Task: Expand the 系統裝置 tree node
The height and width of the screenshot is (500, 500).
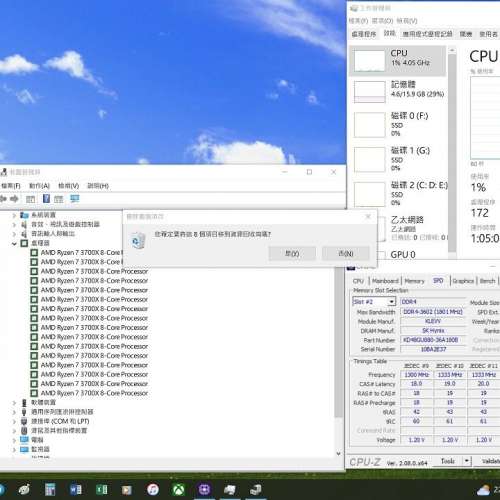Action: click(x=14, y=215)
